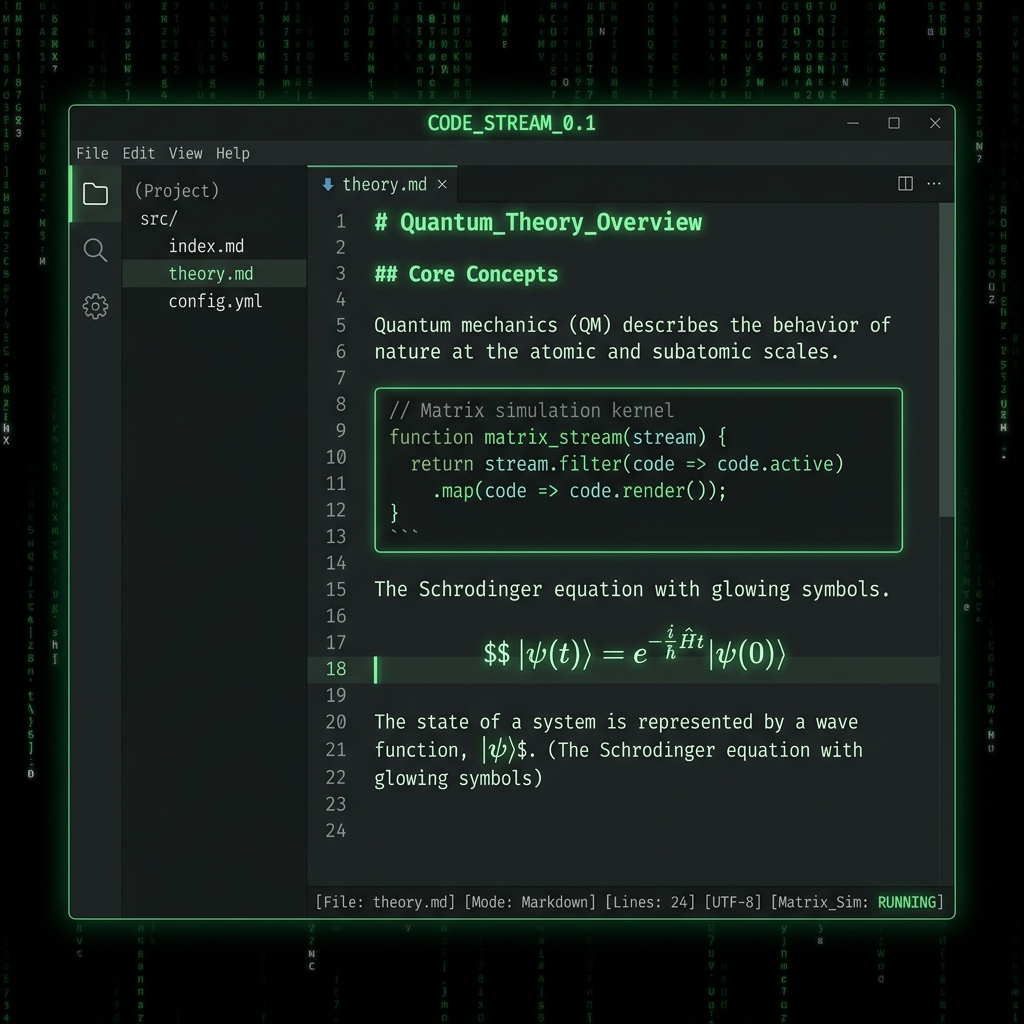Open the Explorer folder icon in sidebar

[95, 193]
